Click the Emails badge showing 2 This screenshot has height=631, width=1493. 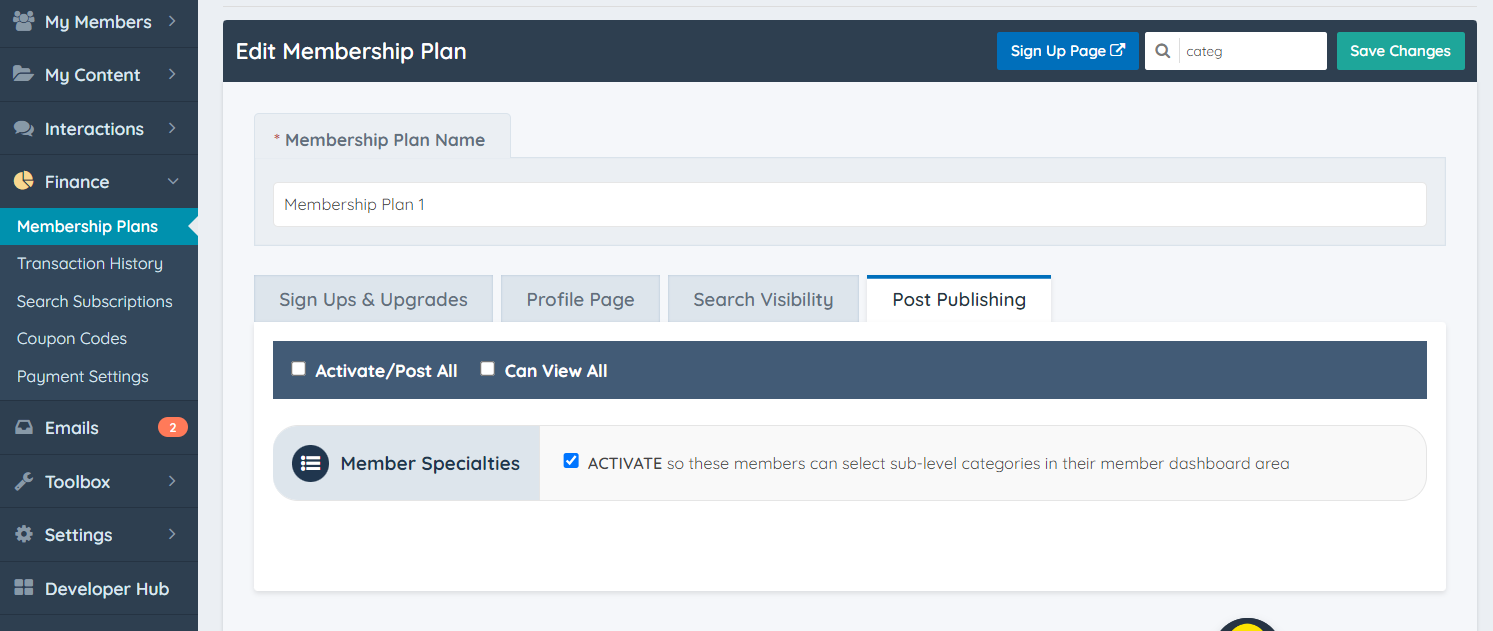tap(172, 428)
